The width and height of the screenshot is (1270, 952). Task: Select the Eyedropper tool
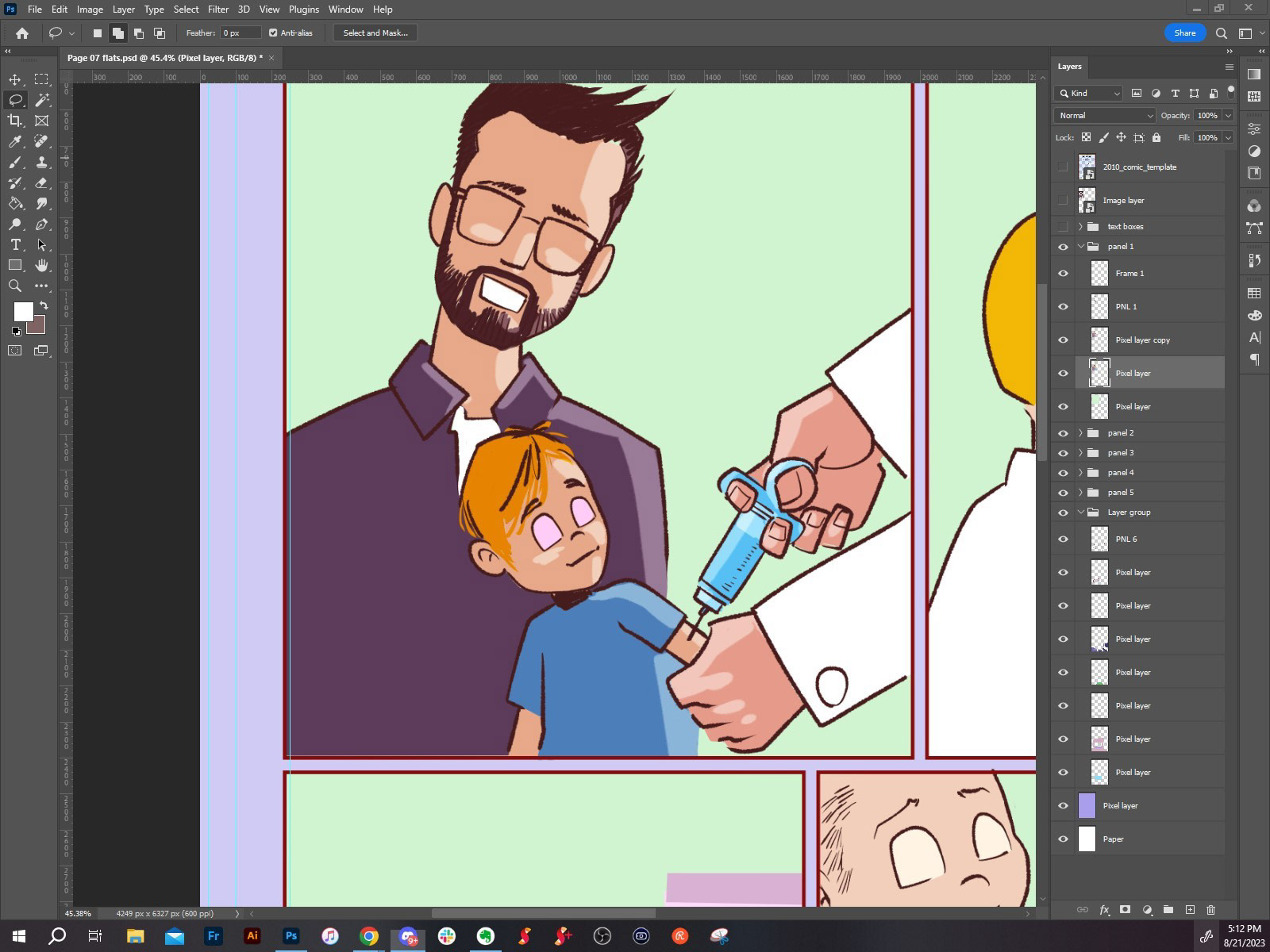pos(15,141)
